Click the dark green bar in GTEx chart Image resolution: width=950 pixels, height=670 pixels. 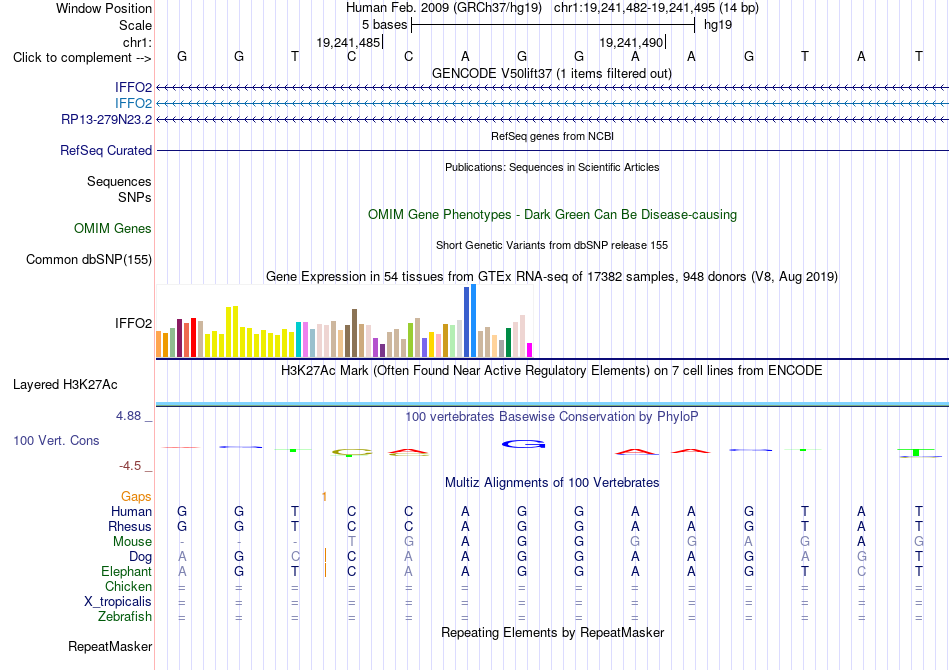coord(508,342)
